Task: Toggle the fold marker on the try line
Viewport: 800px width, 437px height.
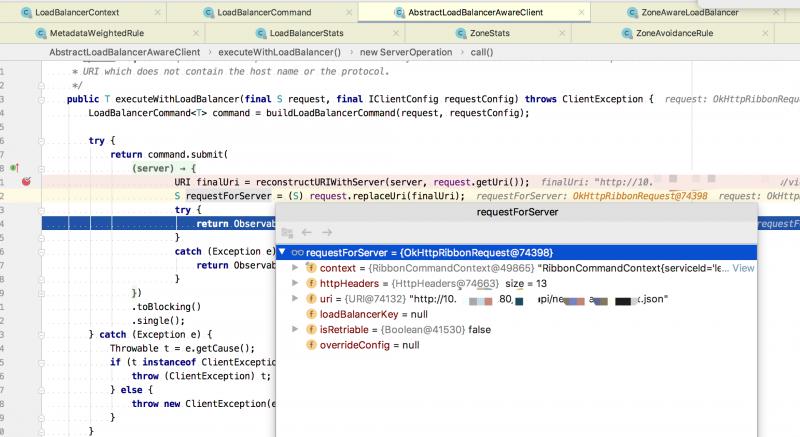Action: [x=41, y=141]
